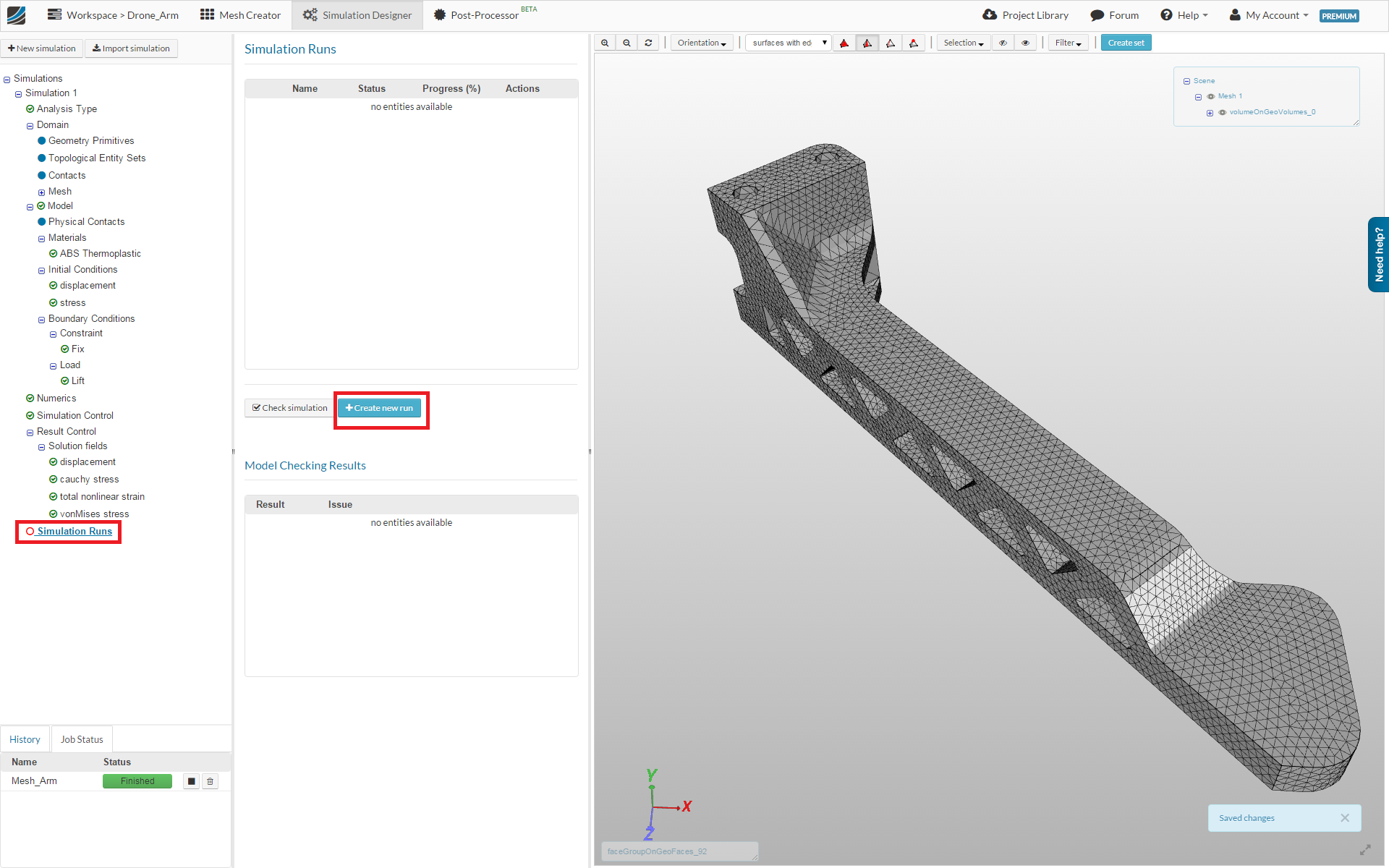Zoom out the 3D viewer
Viewport: 1389px width, 868px height.
tap(626, 43)
